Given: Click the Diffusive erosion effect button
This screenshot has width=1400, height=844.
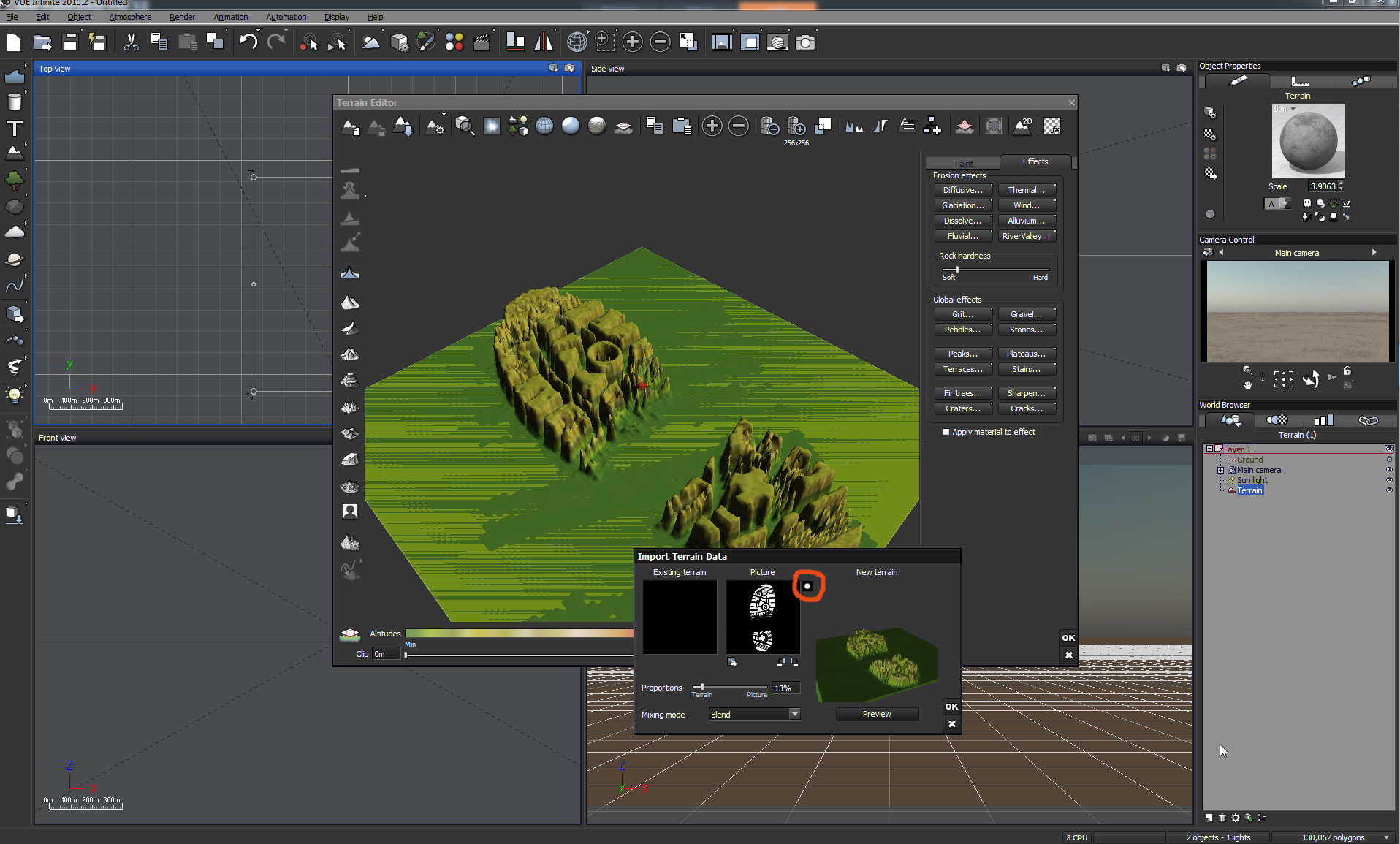Looking at the screenshot, I should [x=962, y=190].
